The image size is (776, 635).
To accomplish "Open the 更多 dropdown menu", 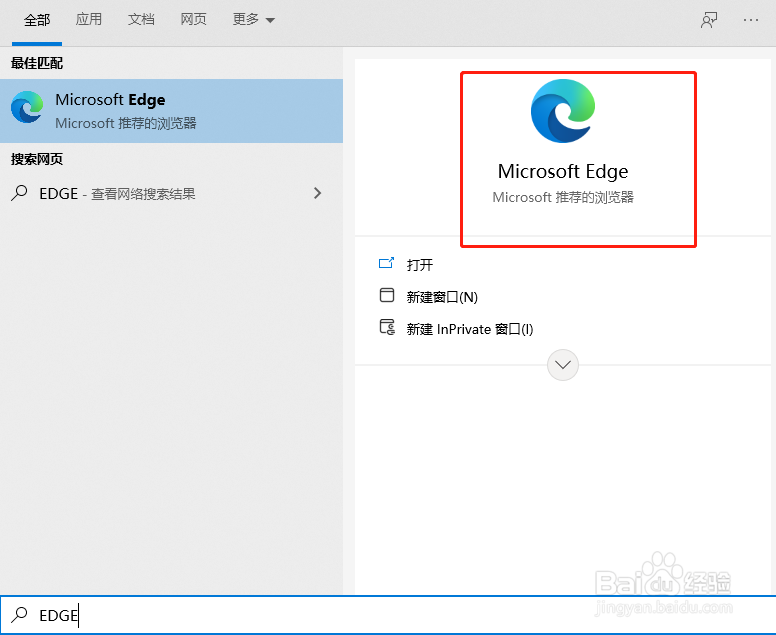I will (253, 19).
